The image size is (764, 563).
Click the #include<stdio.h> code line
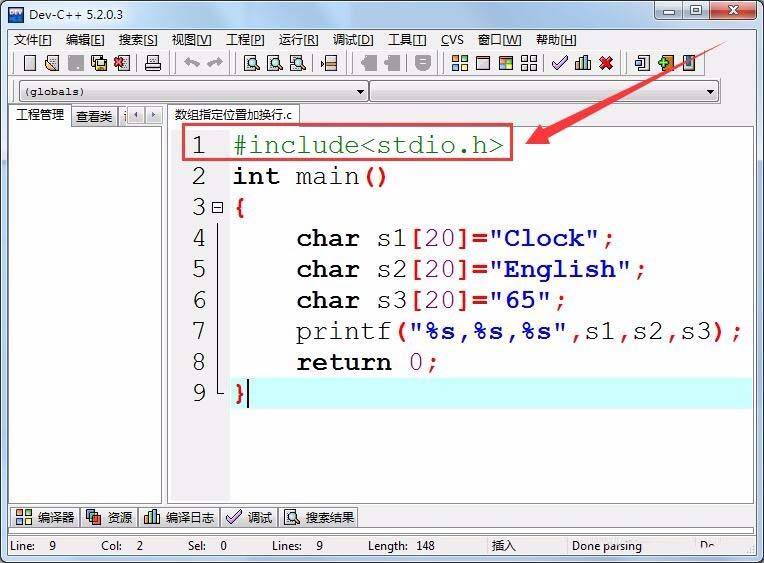[368, 145]
